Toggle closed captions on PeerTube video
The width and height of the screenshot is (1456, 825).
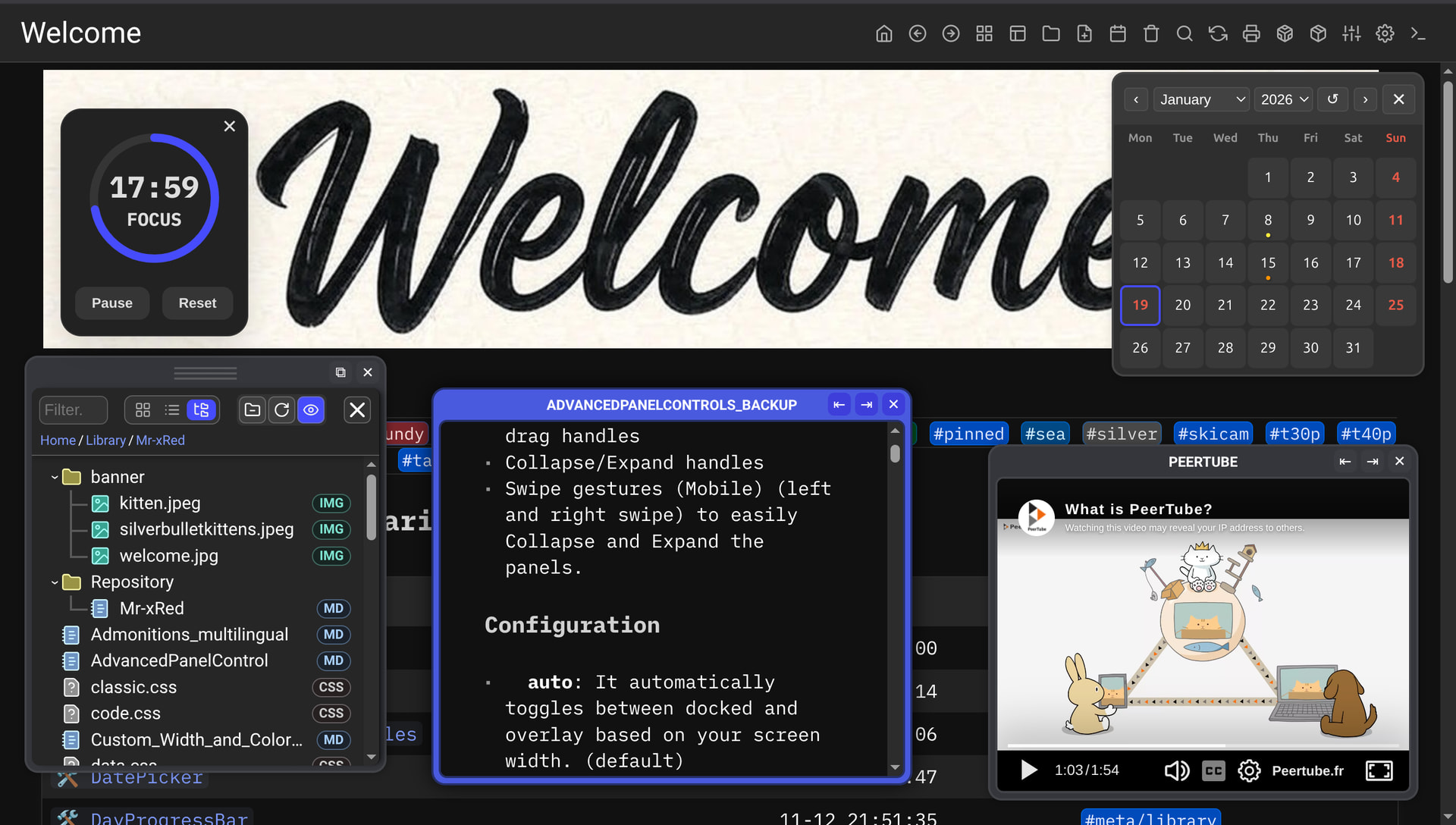click(x=1213, y=771)
